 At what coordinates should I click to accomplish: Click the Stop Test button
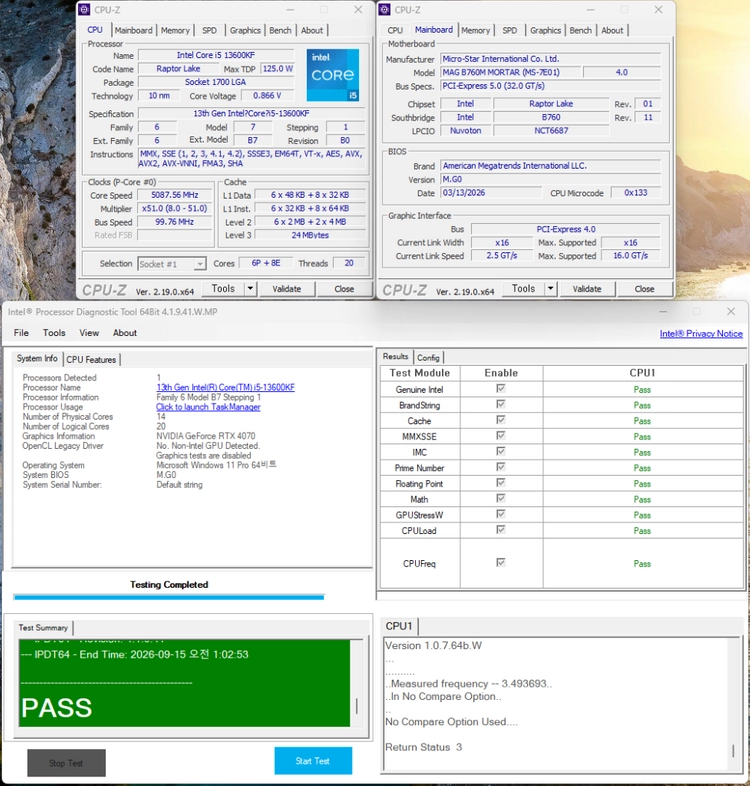(x=66, y=763)
